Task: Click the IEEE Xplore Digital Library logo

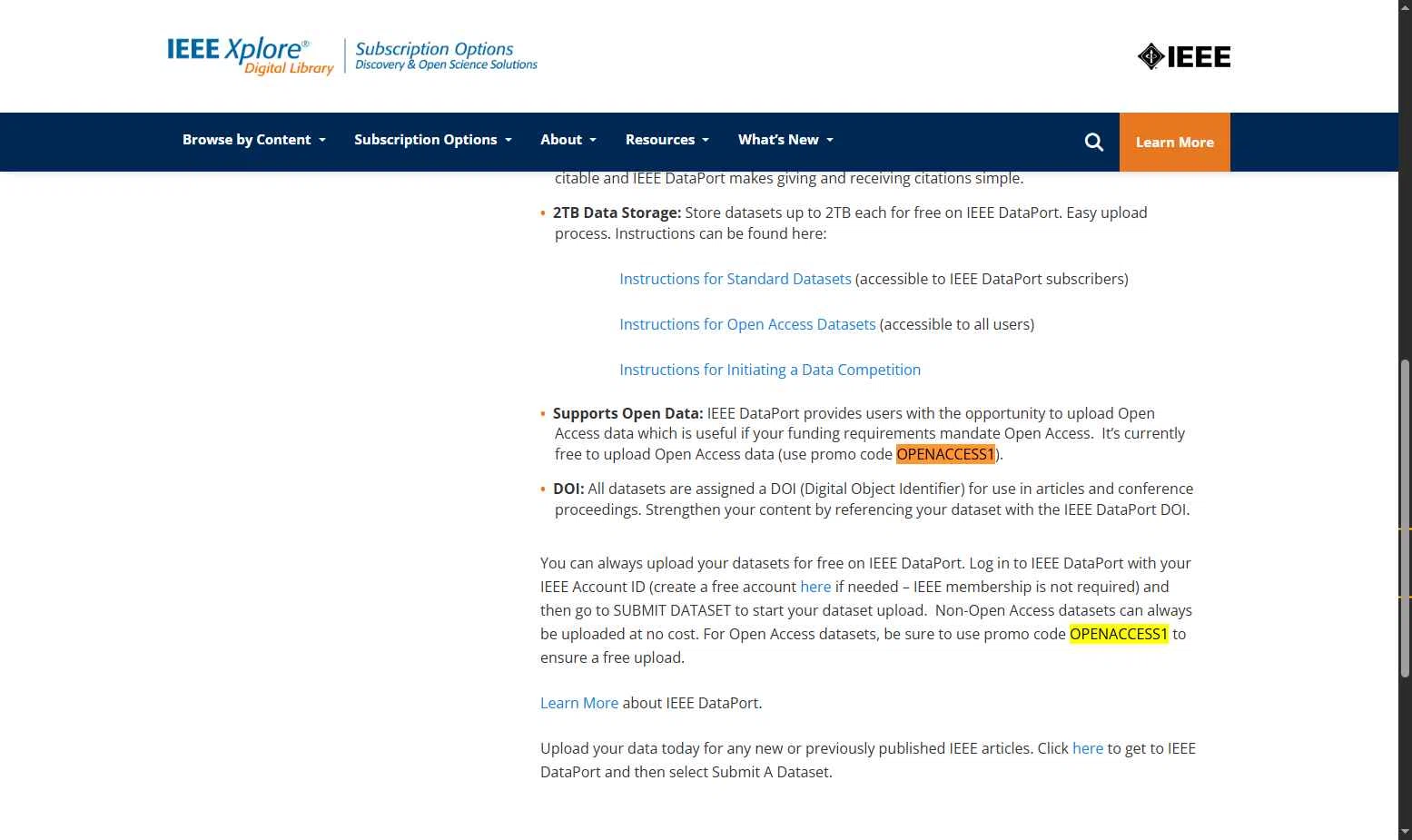Action: (251, 56)
